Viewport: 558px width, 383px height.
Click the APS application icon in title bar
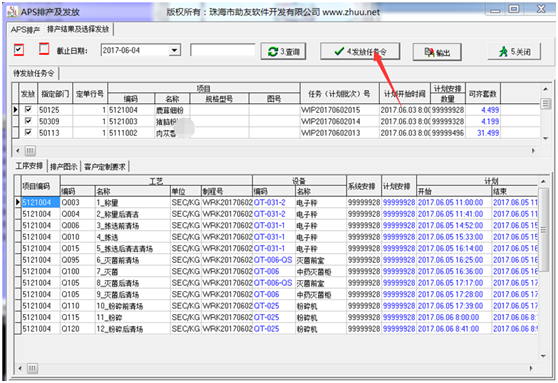12,12
